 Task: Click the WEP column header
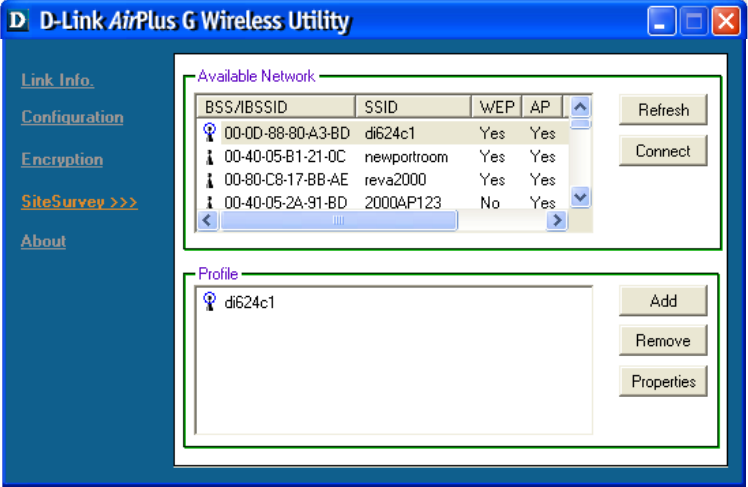(497, 106)
